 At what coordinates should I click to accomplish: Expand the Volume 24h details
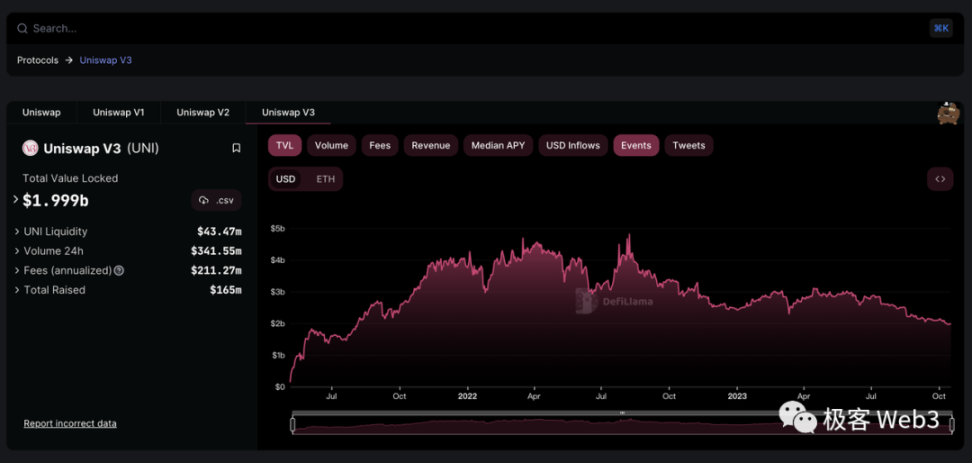17,251
